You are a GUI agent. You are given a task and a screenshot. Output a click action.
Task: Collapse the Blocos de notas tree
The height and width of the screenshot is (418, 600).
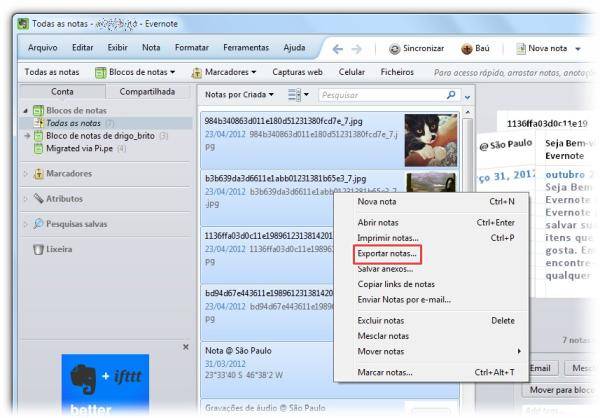pyautogui.click(x=25, y=111)
